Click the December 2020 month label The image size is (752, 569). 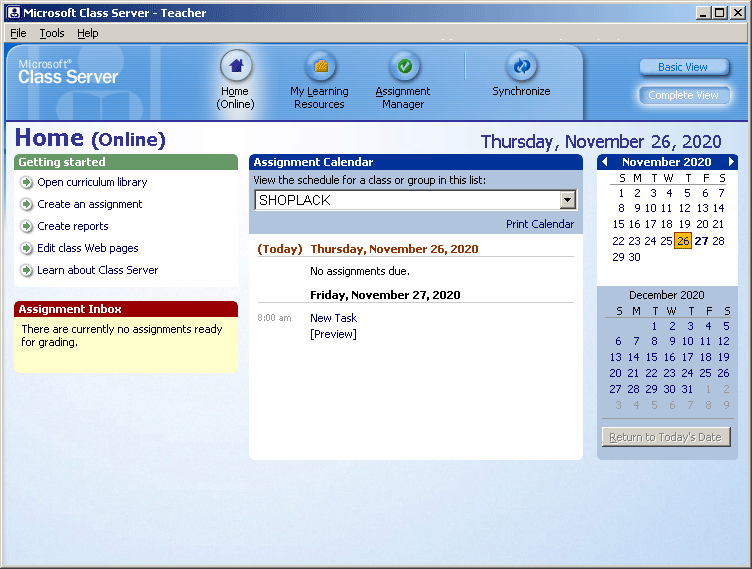tap(667, 295)
